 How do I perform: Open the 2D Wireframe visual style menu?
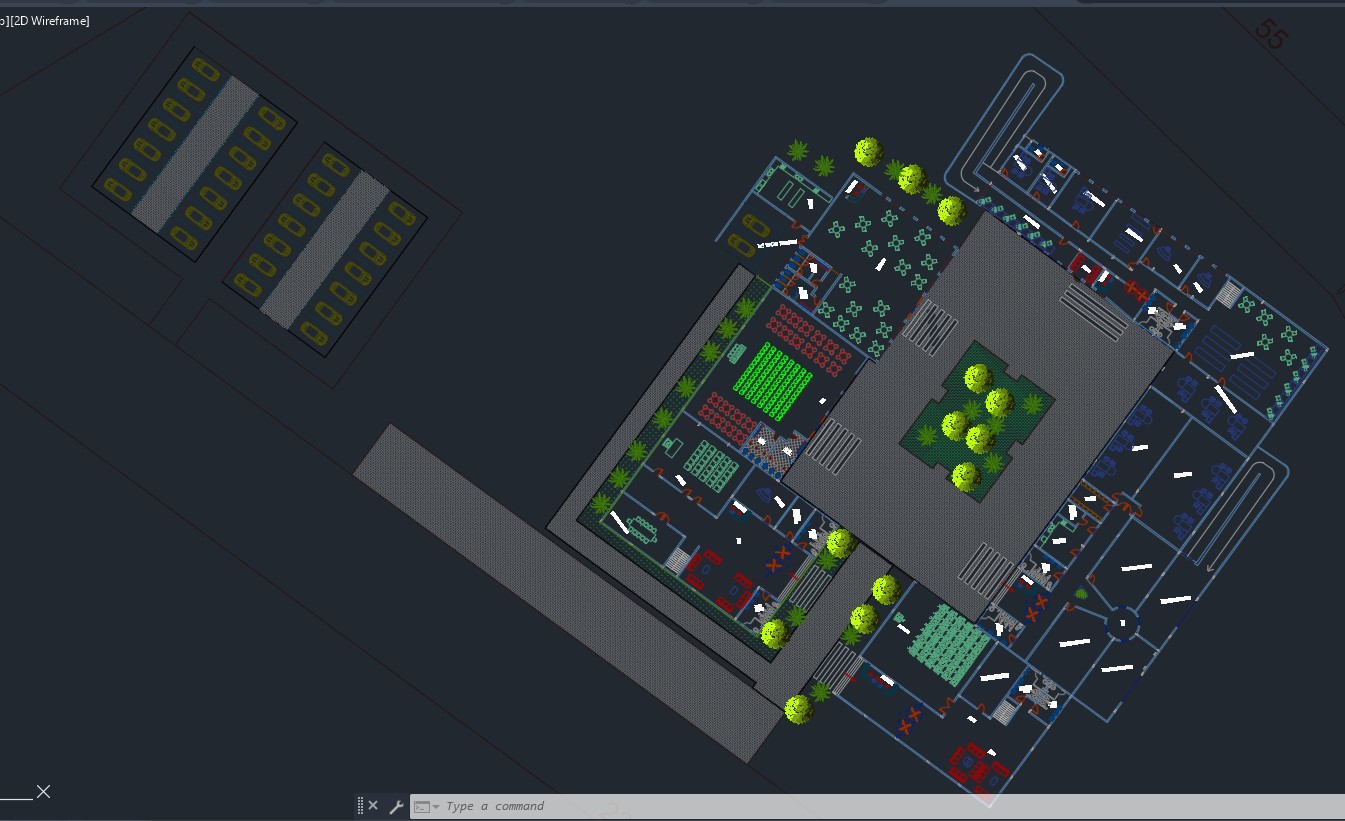pos(50,21)
